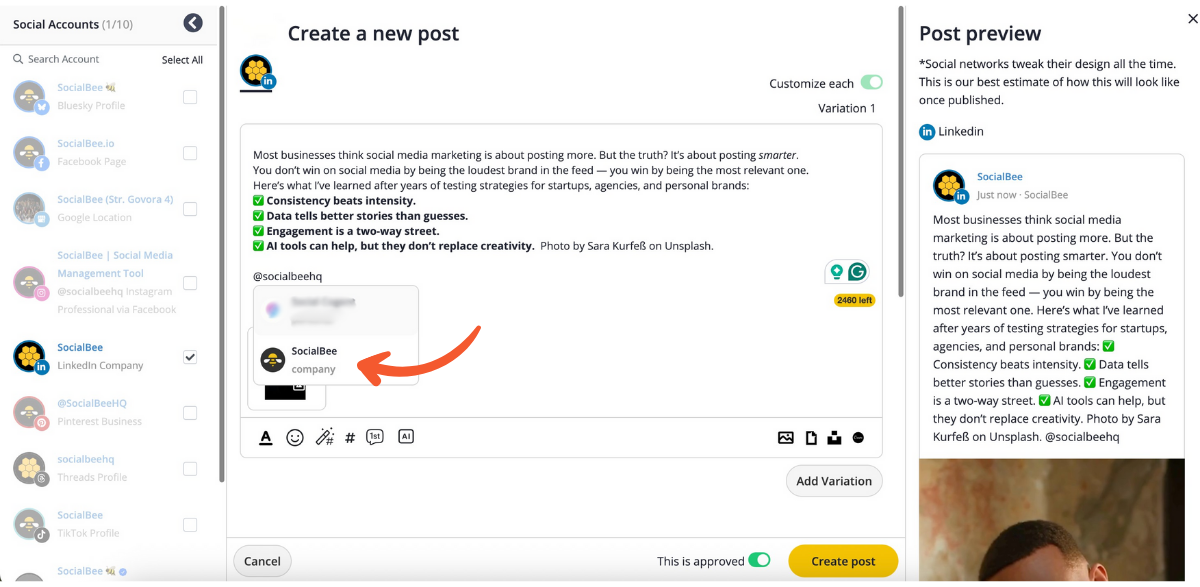Open the emoji picker
This screenshot has height=587, width=1200.
tap(295, 438)
